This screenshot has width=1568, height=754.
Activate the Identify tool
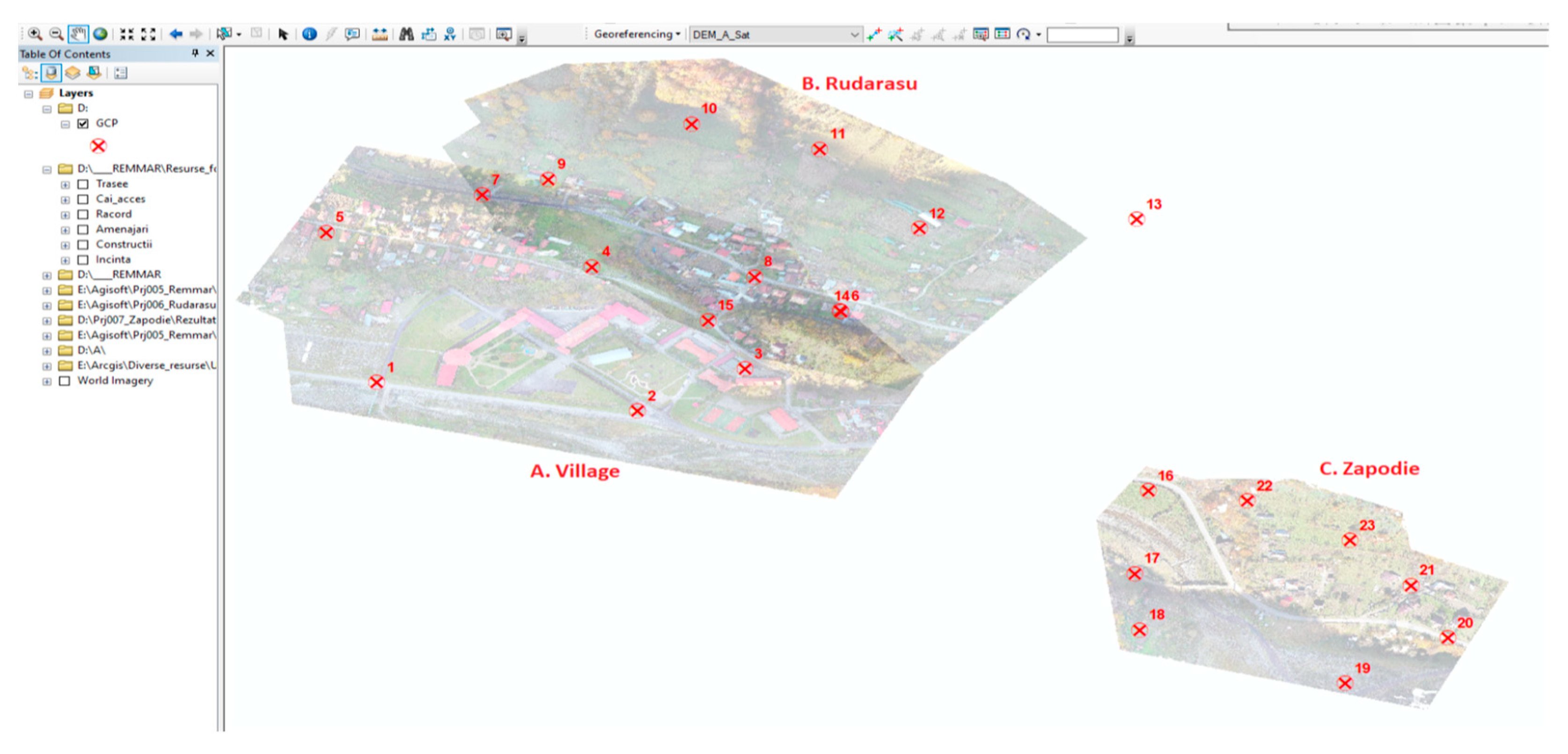point(309,34)
